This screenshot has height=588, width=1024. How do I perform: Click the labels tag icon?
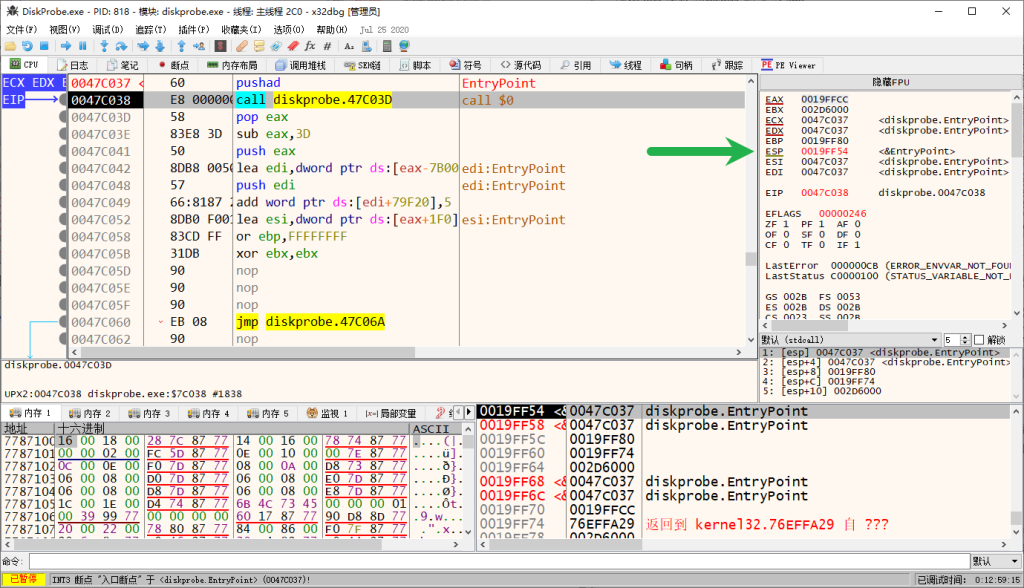[276, 46]
